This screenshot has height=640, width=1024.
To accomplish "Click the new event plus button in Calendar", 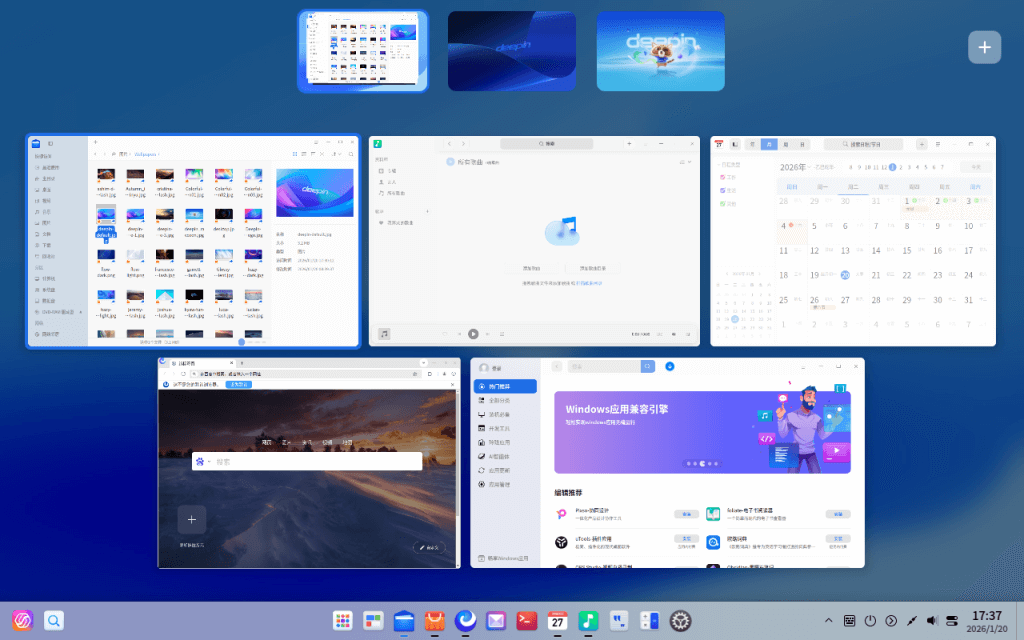I will [921, 144].
